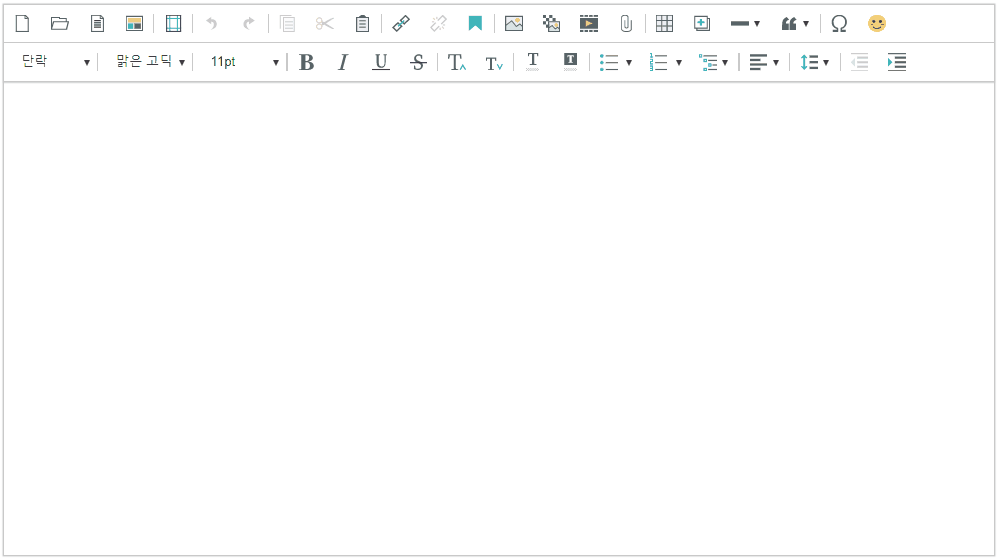The image size is (998, 560).
Task: Insert an image into the document
Action: [514, 23]
